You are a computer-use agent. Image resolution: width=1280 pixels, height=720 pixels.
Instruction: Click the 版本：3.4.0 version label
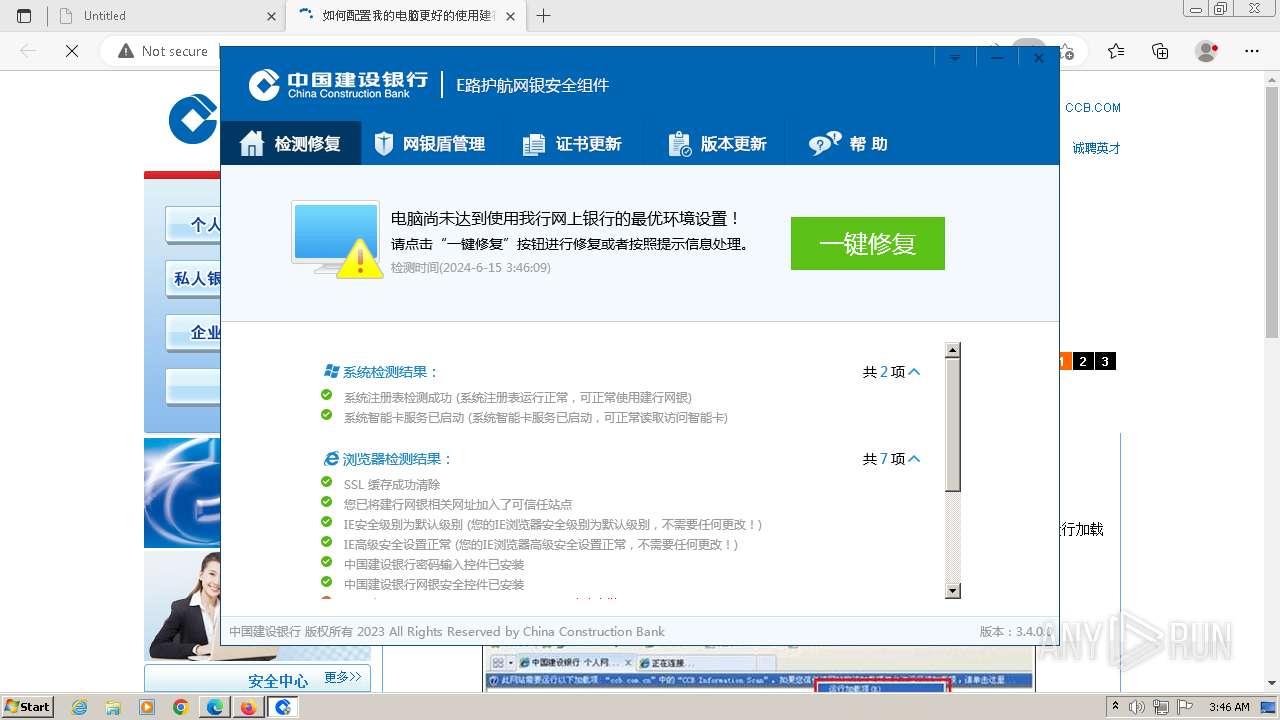(x=1014, y=632)
